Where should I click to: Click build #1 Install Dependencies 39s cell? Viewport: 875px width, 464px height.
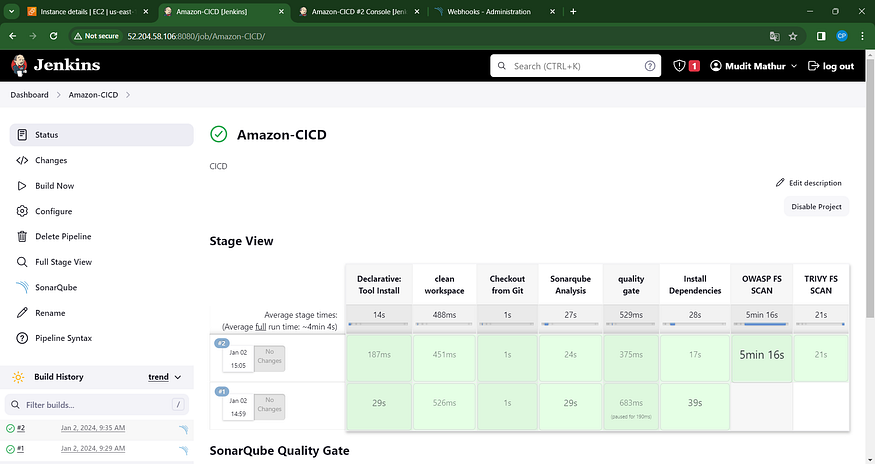pos(695,406)
